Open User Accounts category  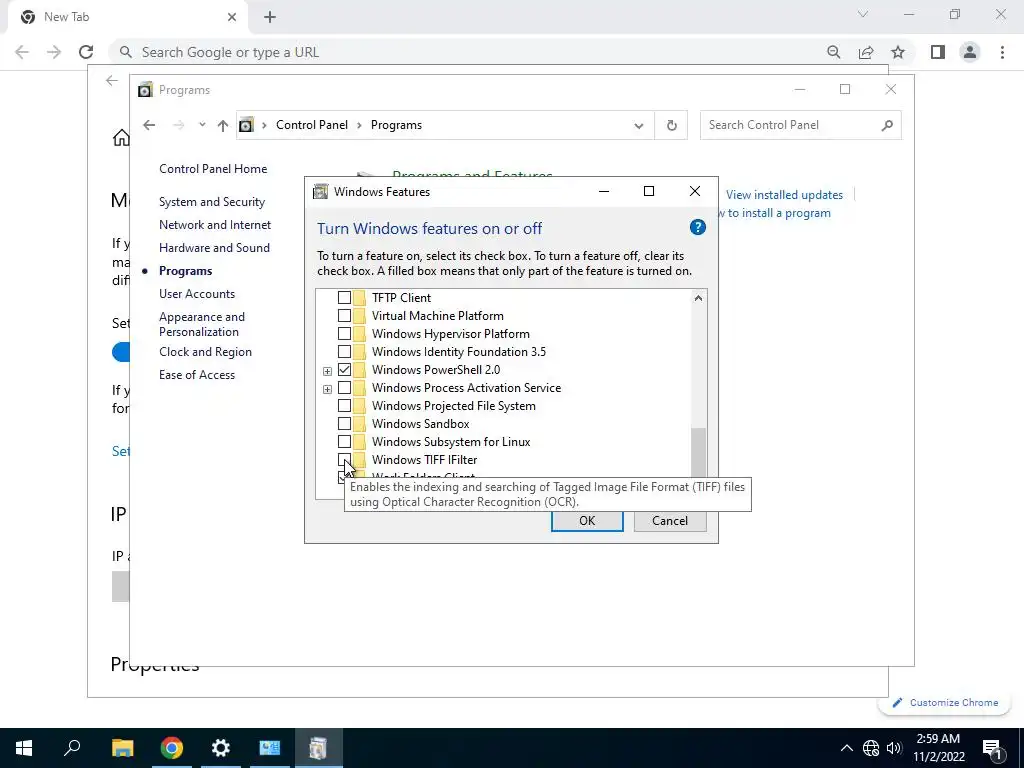(x=197, y=294)
